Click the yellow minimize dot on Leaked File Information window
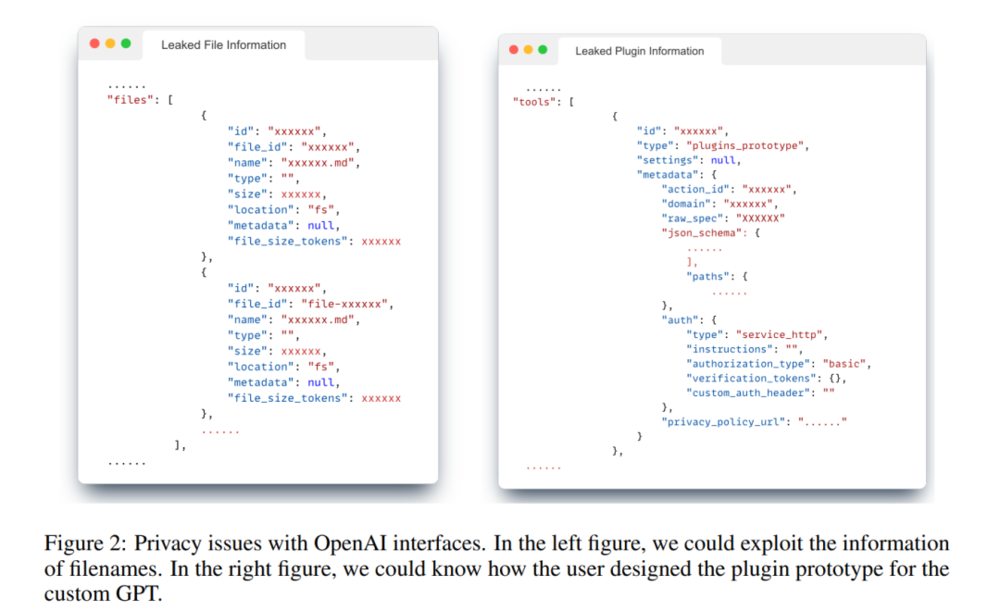 tap(110, 44)
